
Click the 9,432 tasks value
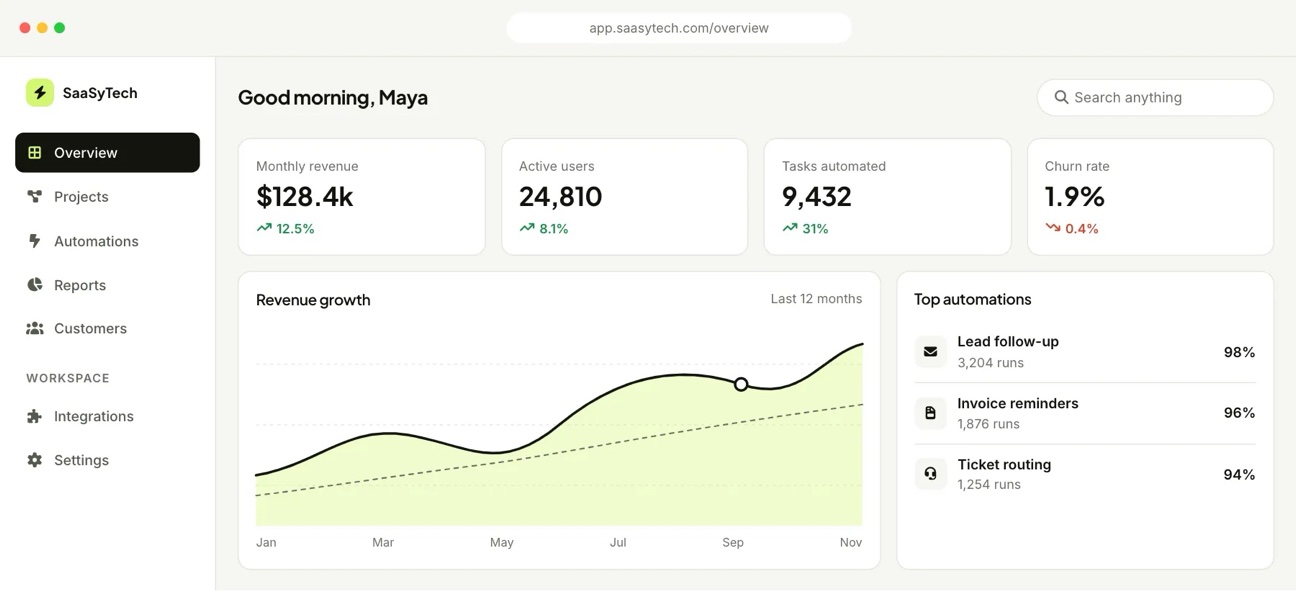(x=817, y=196)
